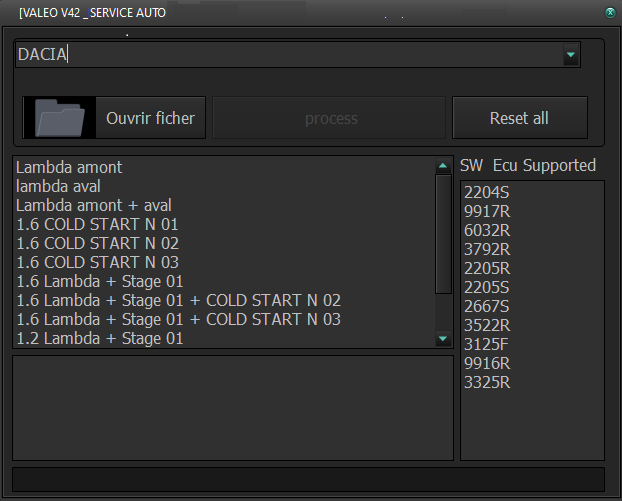Click the Ouvrir ficher button
The height and width of the screenshot is (501, 622).
coord(114,118)
